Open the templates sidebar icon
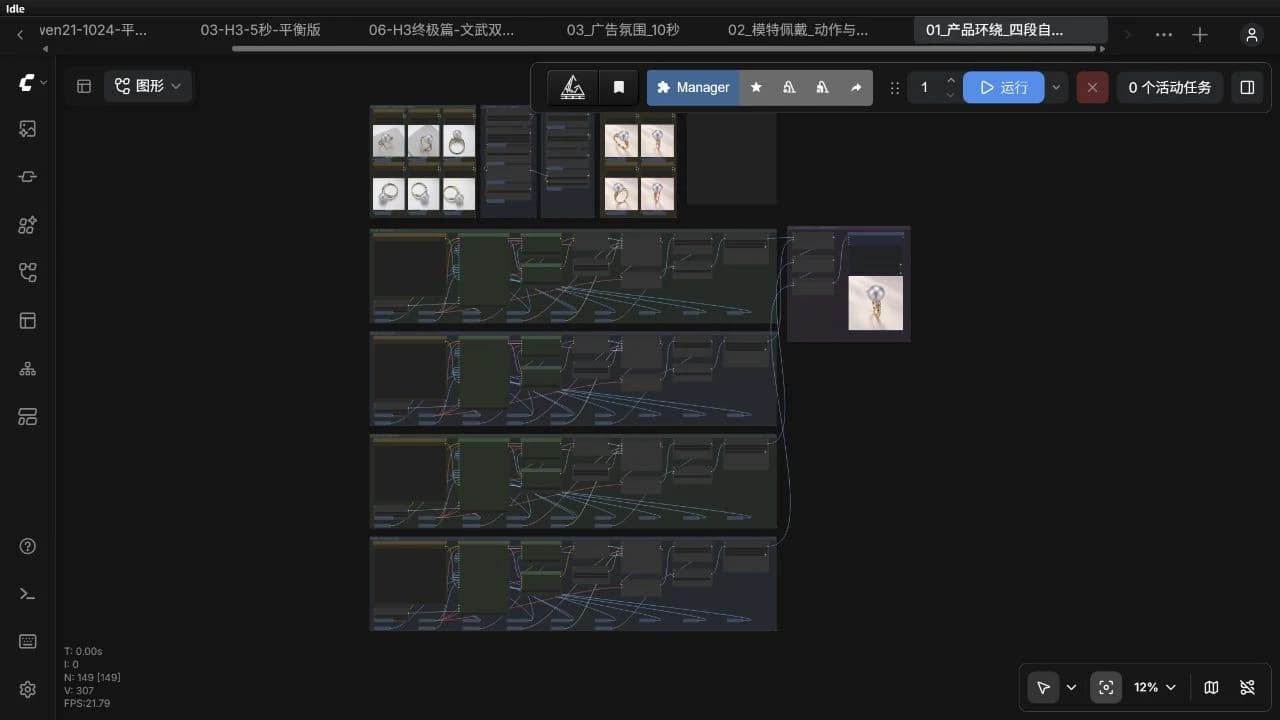This screenshot has height=720, width=1280. (27, 320)
